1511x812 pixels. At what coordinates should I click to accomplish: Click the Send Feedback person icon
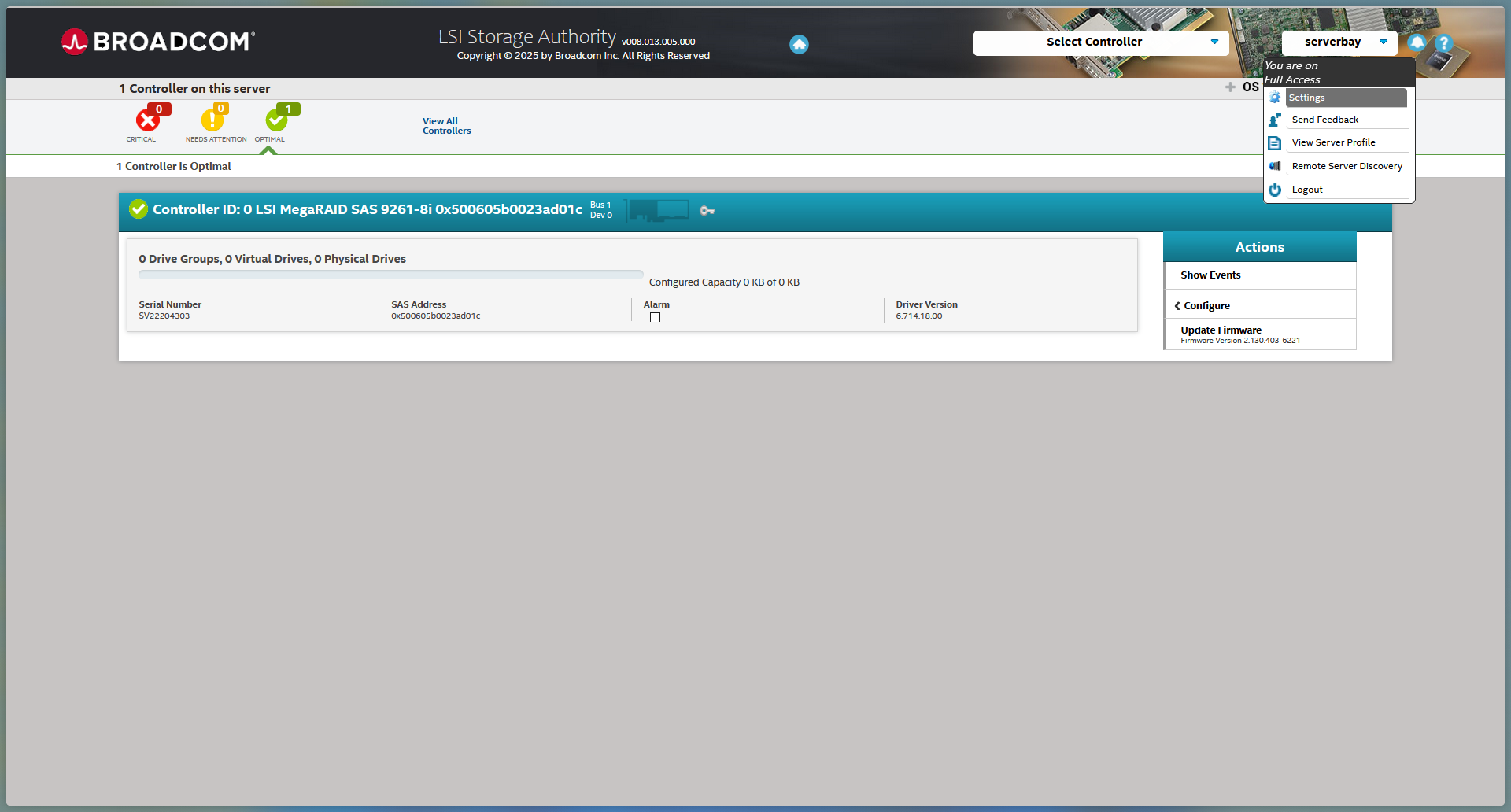pyautogui.click(x=1275, y=120)
